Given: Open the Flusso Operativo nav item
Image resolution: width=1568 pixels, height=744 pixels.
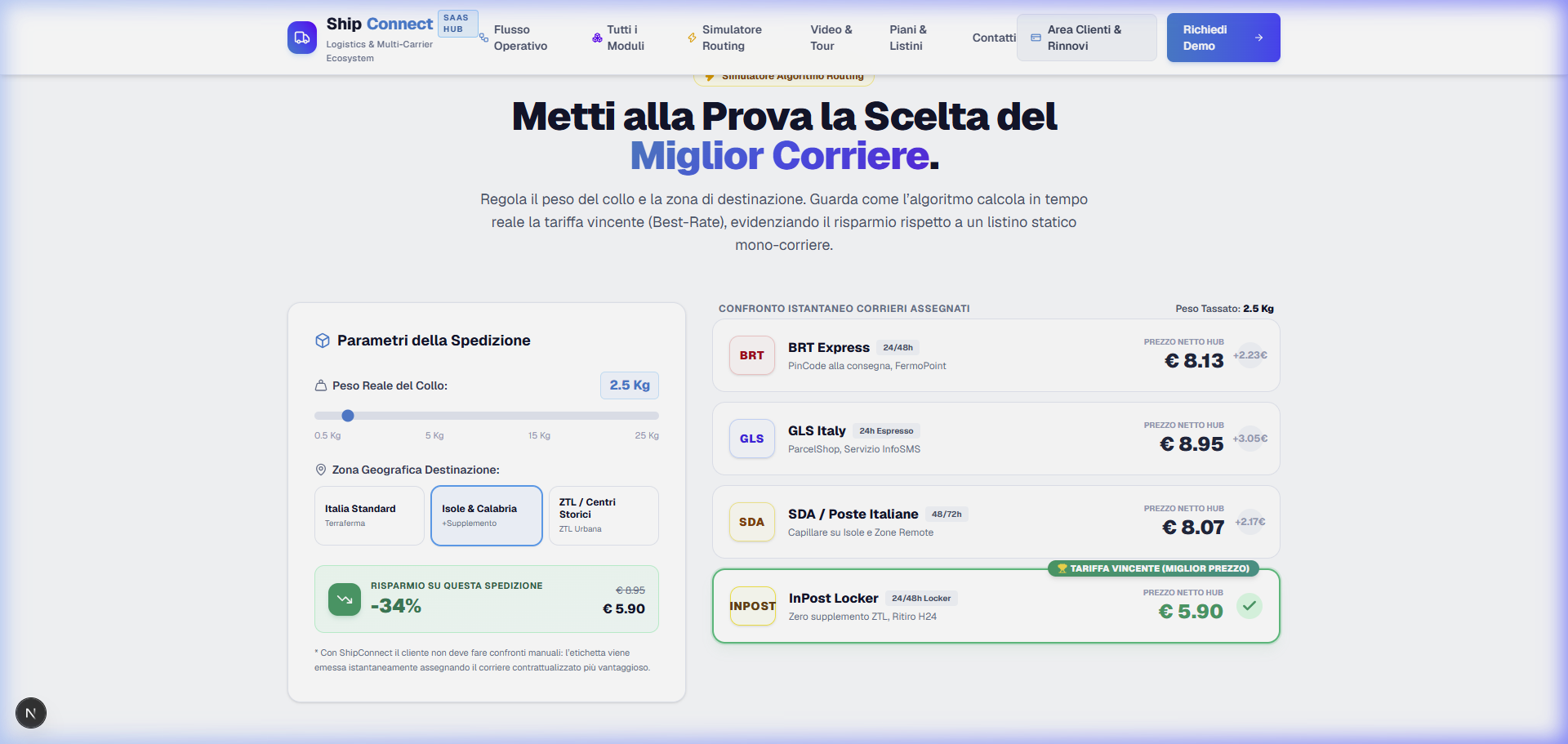Looking at the screenshot, I should pos(520,38).
